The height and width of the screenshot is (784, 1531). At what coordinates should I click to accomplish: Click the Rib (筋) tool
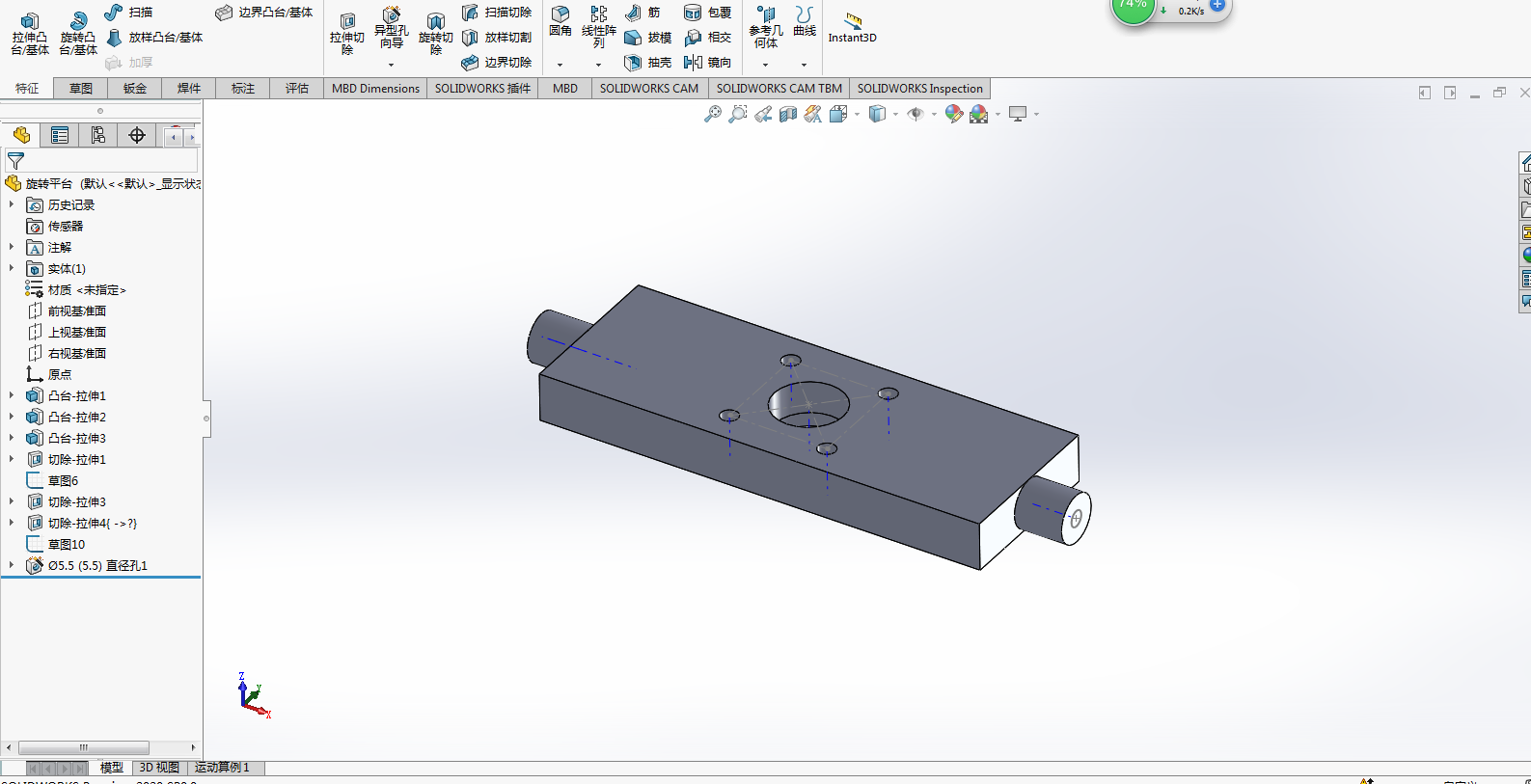pyautogui.click(x=642, y=12)
